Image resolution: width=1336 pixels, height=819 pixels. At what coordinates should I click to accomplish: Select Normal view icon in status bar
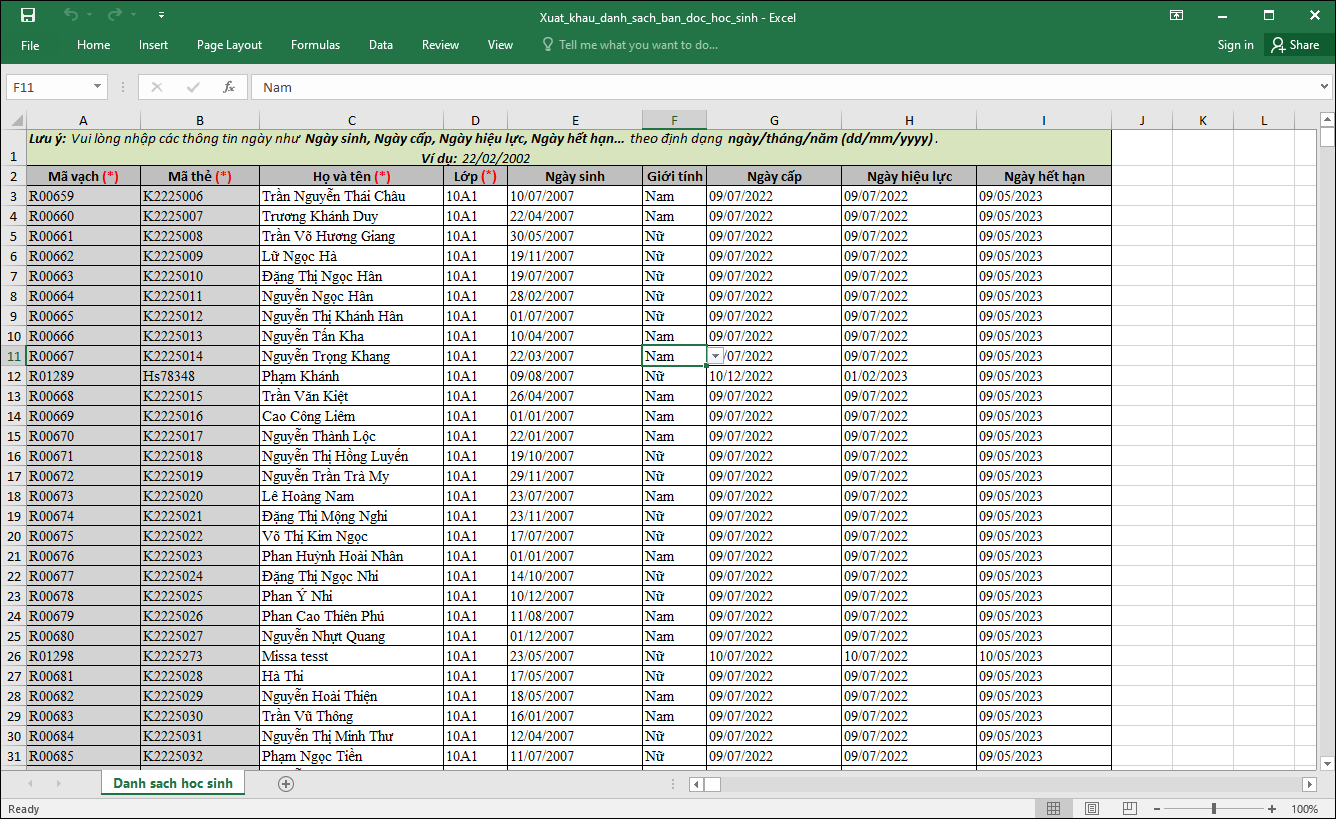click(x=1053, y=809)
